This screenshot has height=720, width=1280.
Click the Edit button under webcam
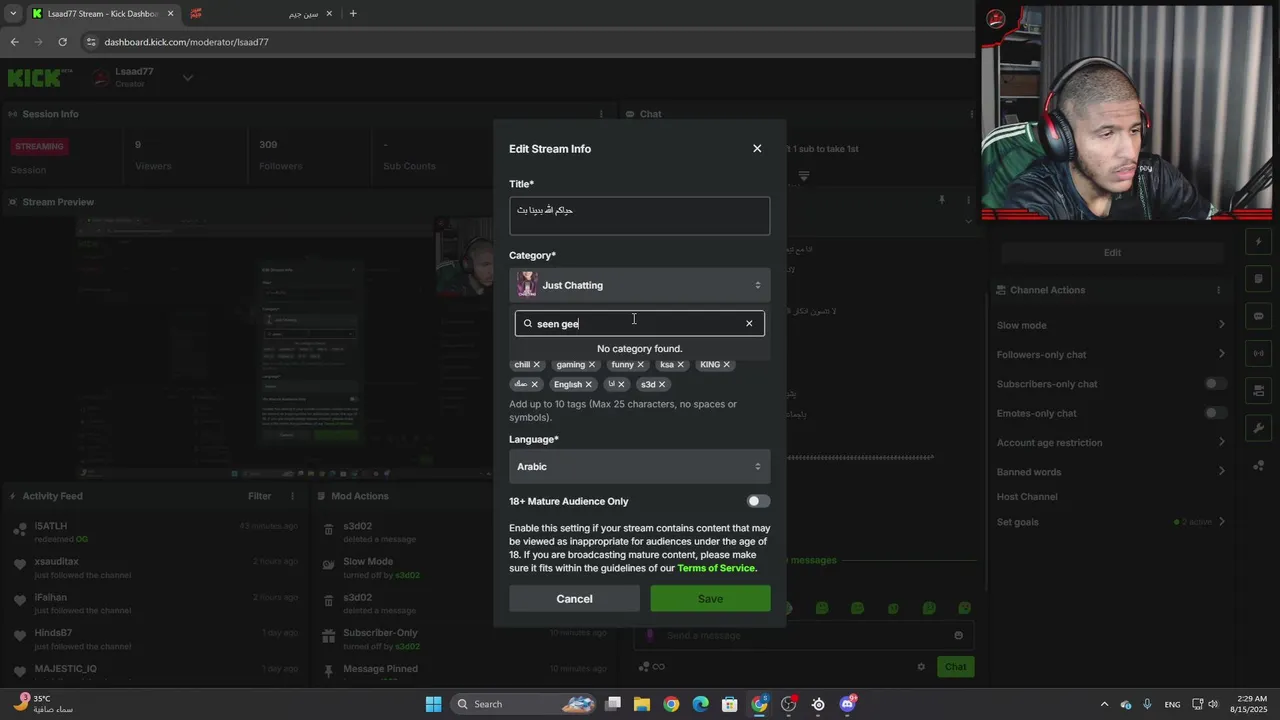(1112, 253)
